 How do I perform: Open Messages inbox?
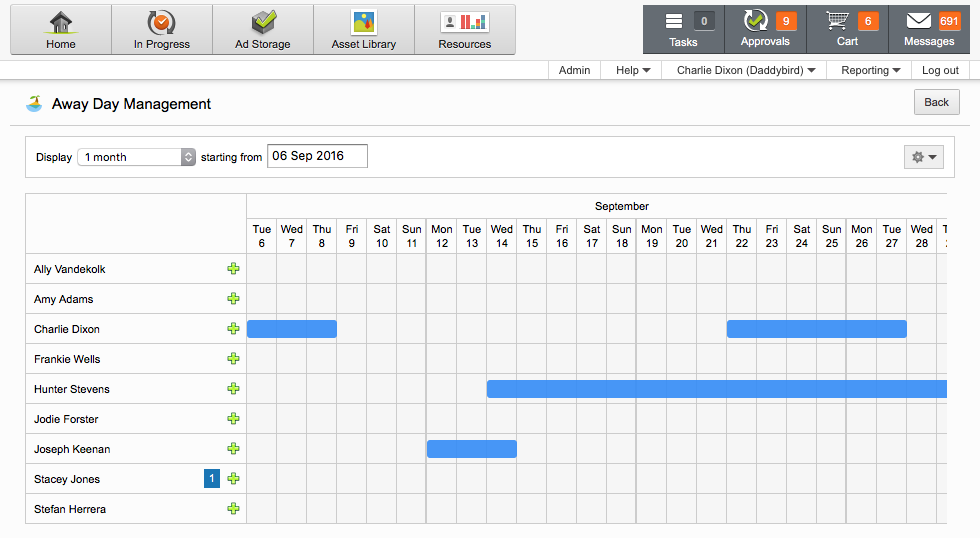tap(929, 29)
